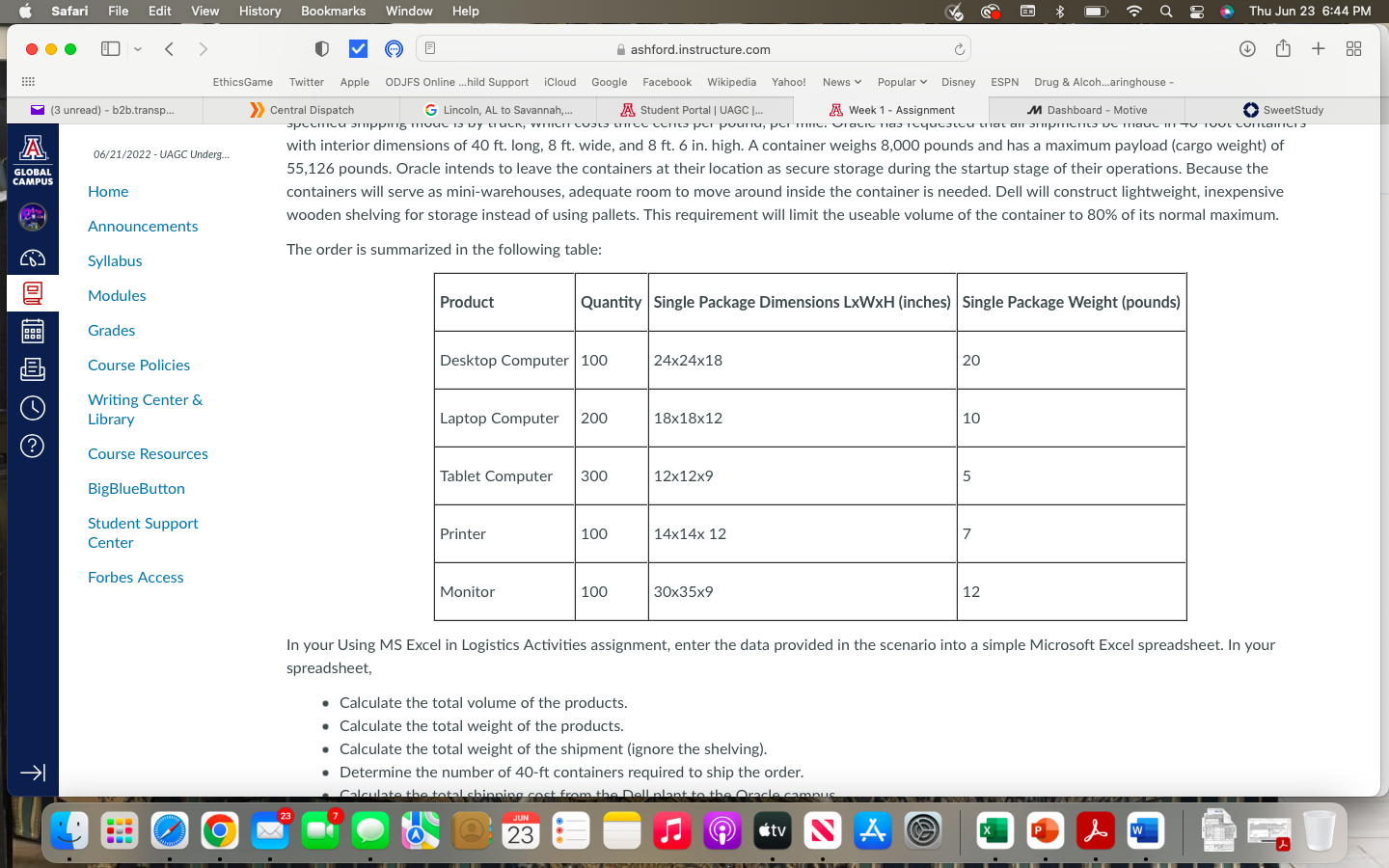Open Google Chrome from the Dock
The height and width of the screenshot is (868, 1389).
pyautogui.click(x=220, y=829)
